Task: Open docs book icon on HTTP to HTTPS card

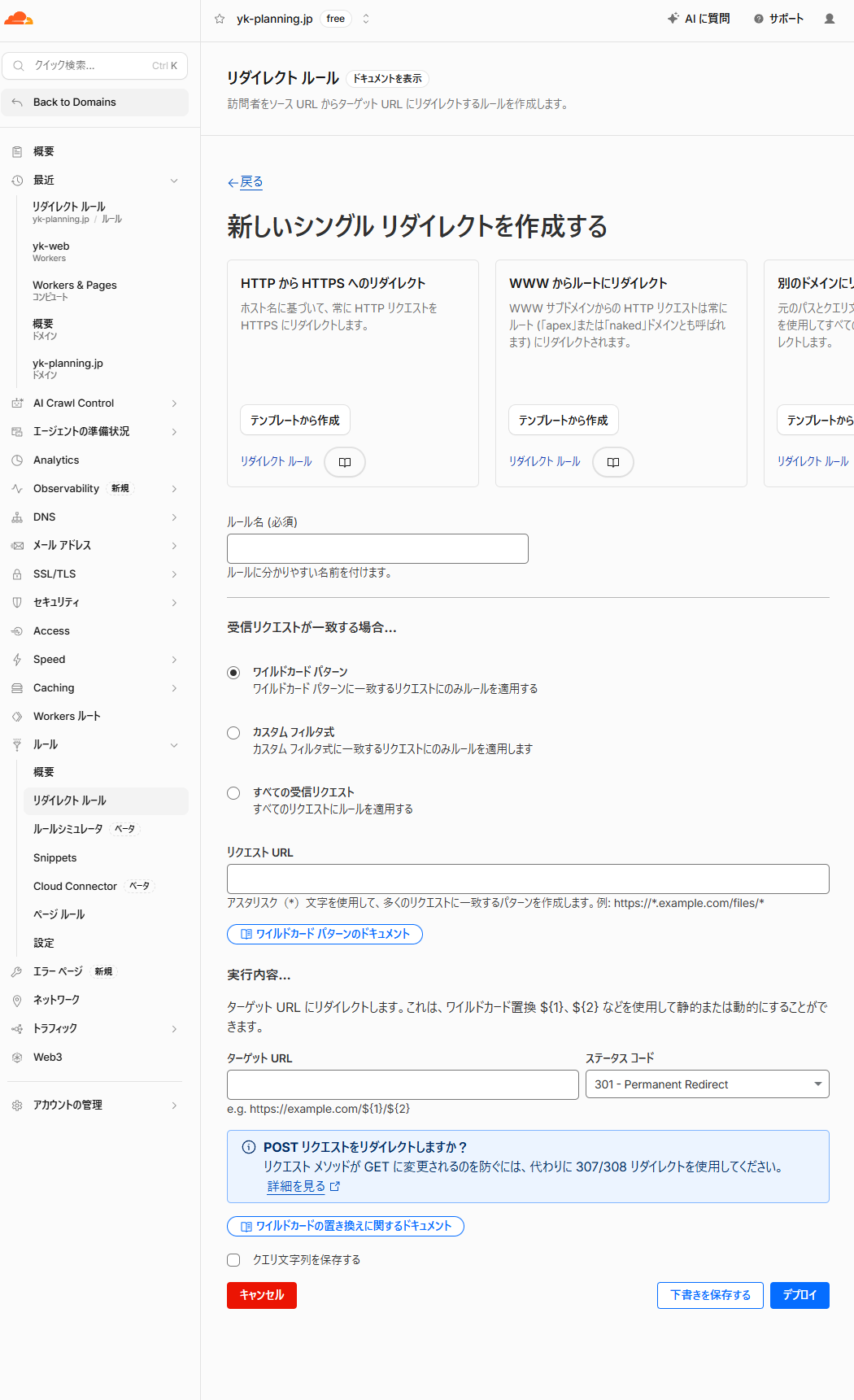Action: tap(345, 462)
